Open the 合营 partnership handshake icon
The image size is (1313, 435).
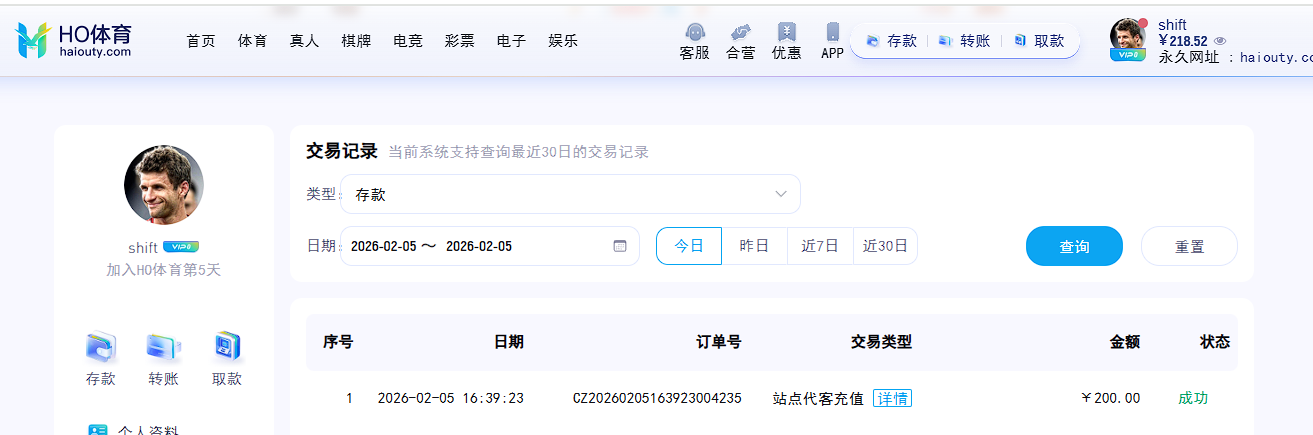click(x=740, y=33)
